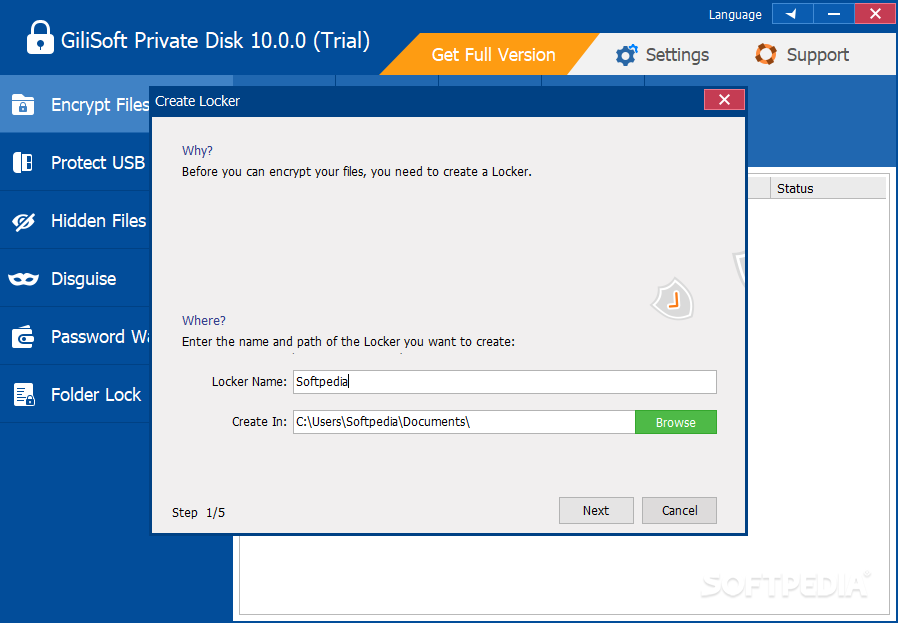Minimize the GiliSoft Private Disk window
Viewport: 898px width, 623px height.
coord(834,14)
